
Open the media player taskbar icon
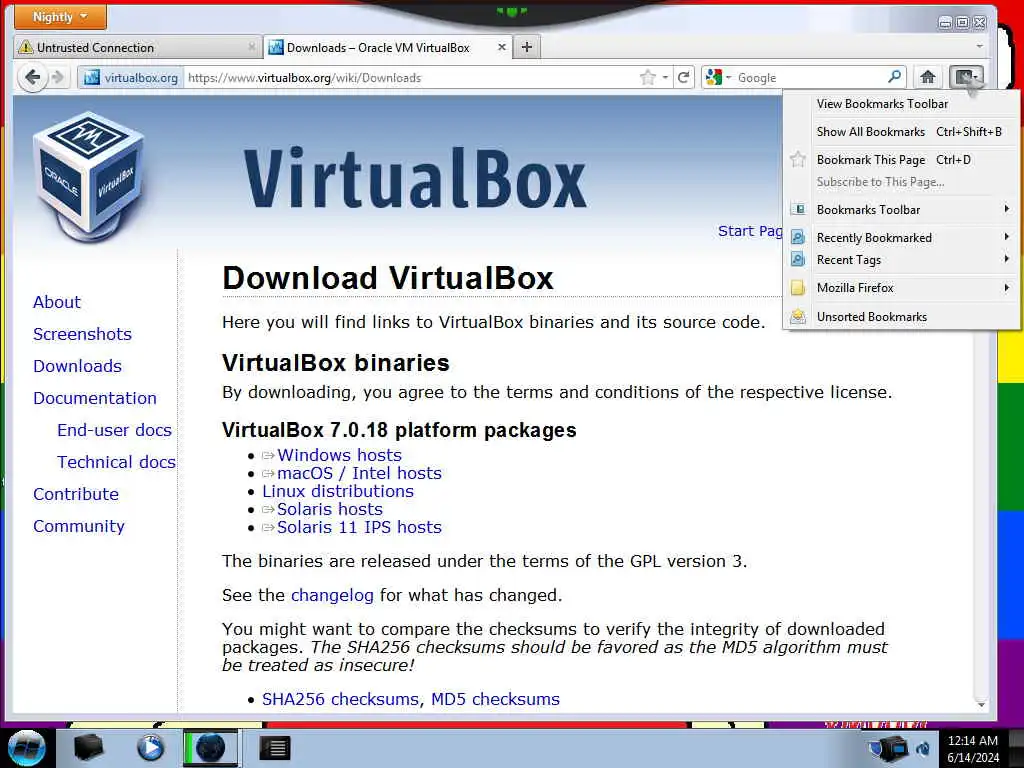pos(150,748)
